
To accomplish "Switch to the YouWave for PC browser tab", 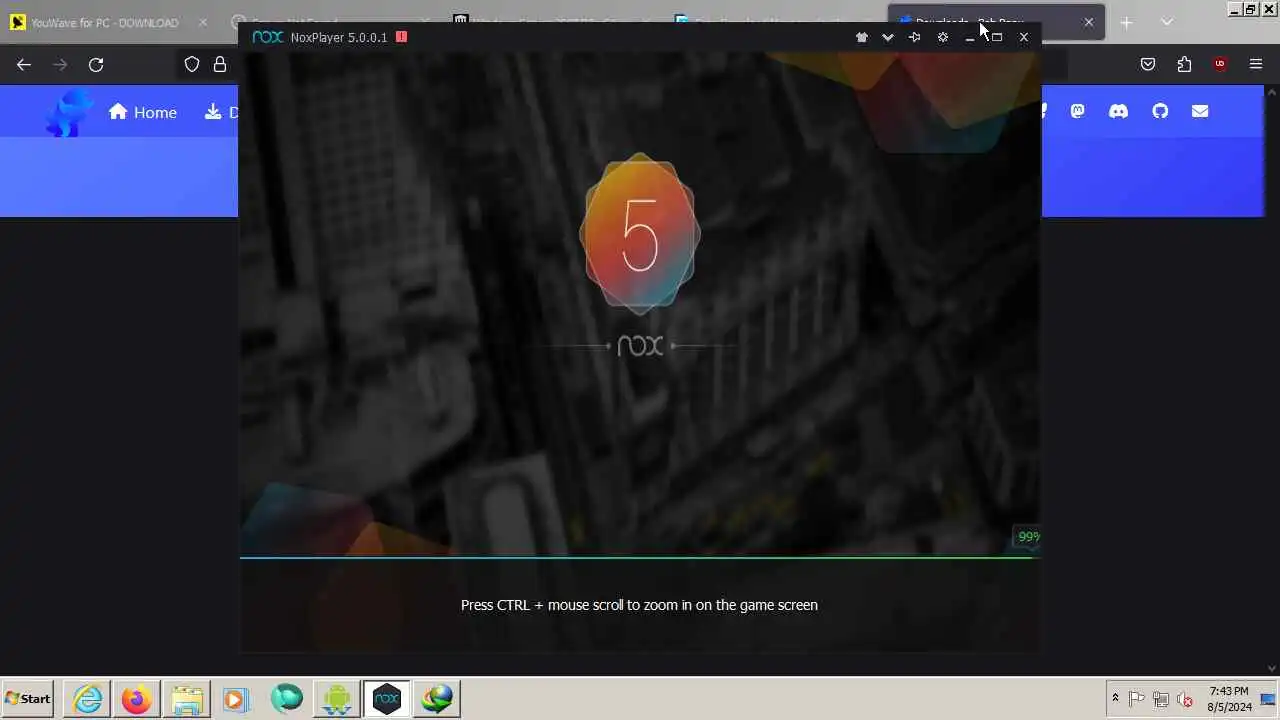I will [105, 22].
